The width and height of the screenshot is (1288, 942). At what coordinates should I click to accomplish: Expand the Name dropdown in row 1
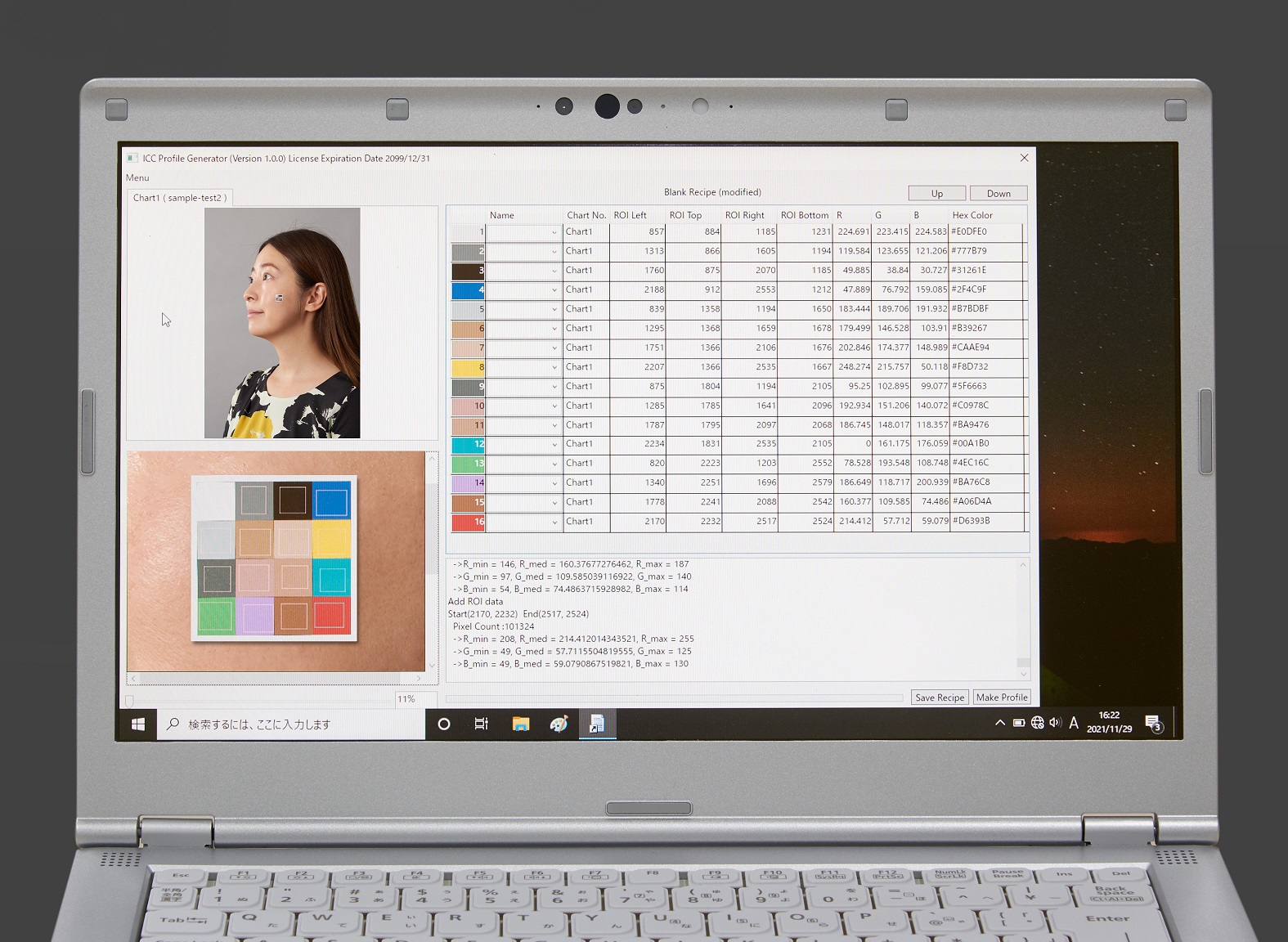[554, 232]
